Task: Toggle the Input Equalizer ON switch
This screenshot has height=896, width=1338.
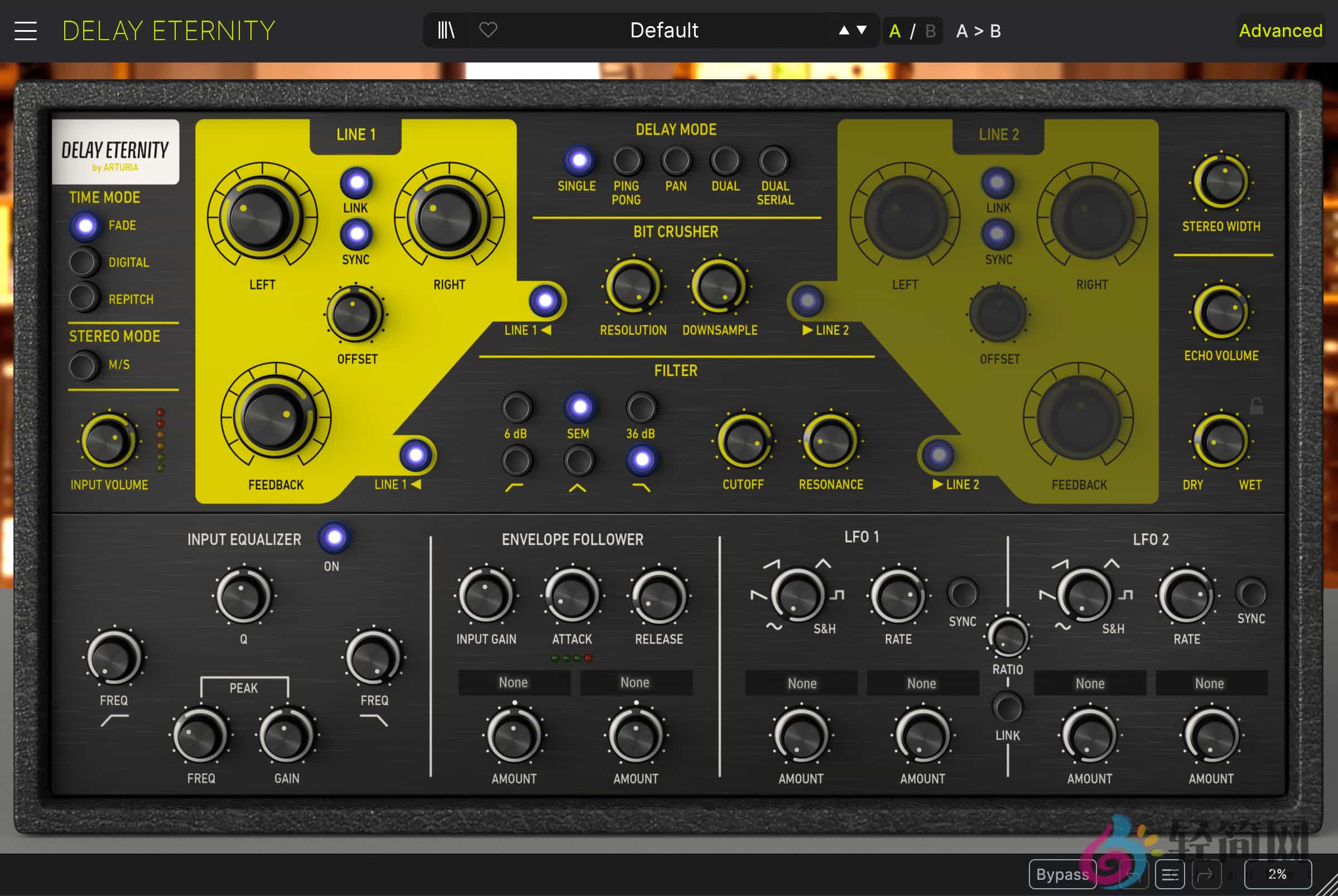Action: click(x=334, y=538)
